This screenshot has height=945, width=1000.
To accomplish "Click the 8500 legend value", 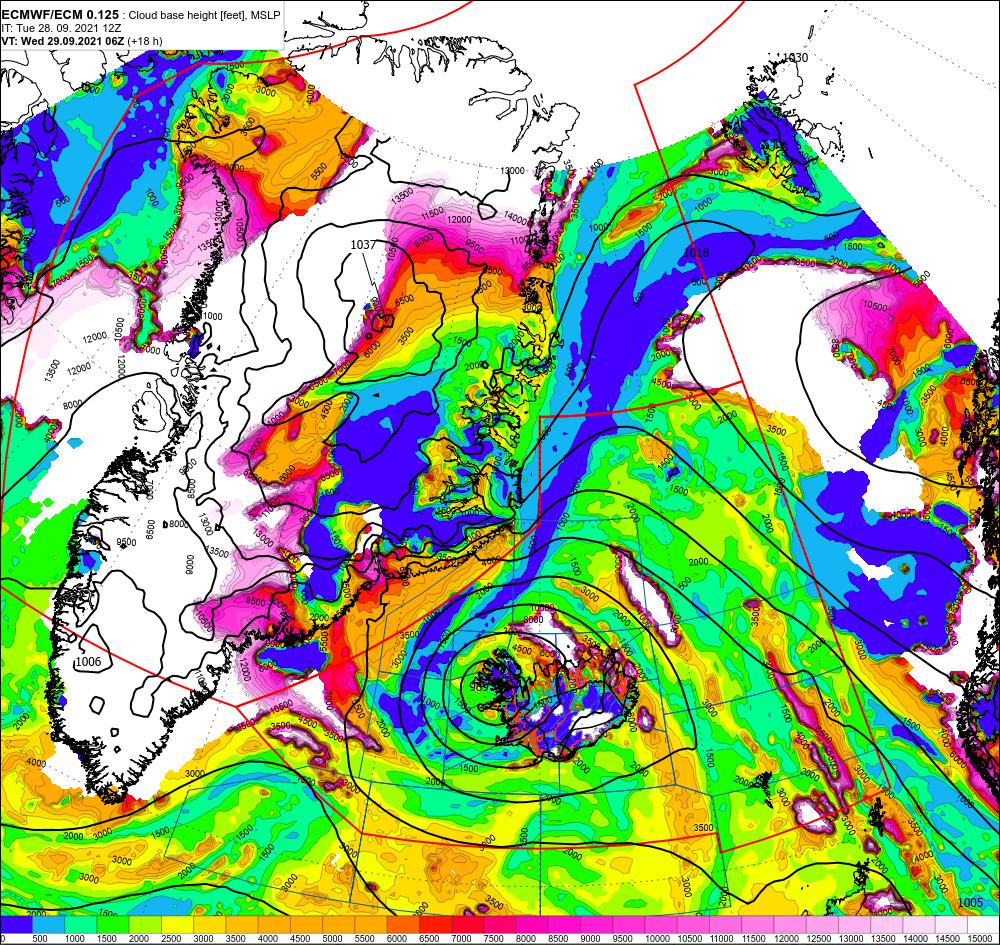I will 558,939.
